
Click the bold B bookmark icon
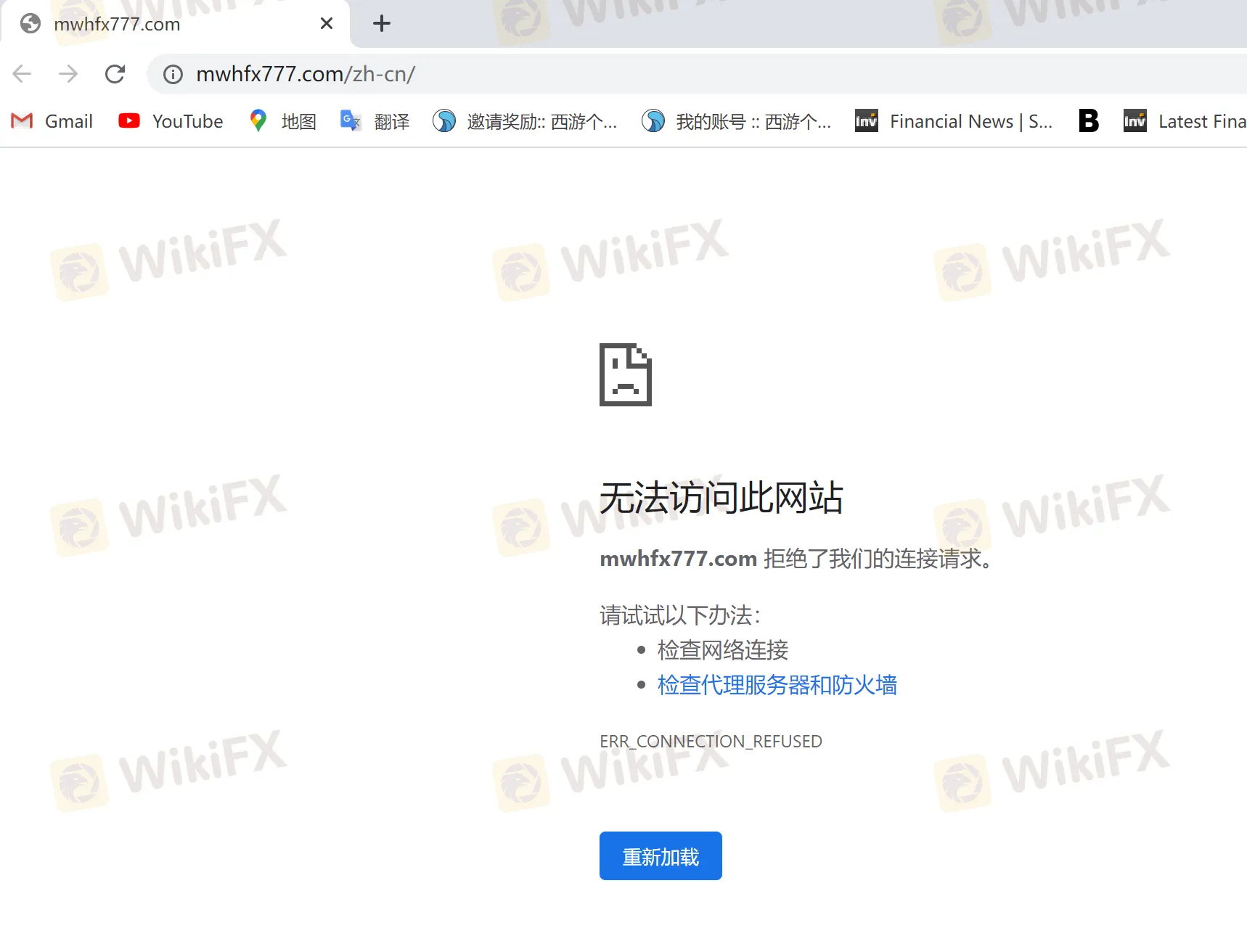pyautogui.click(x=1088, y=120)
